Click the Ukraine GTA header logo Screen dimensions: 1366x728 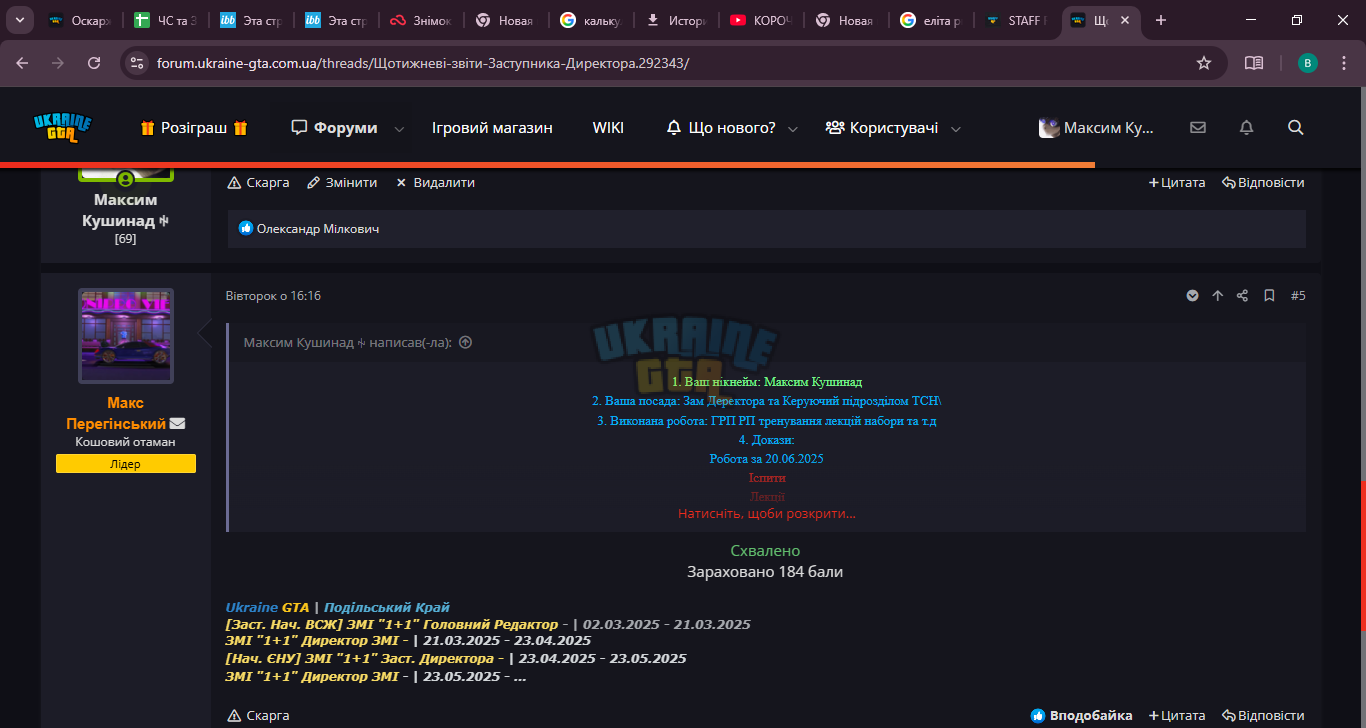[62, 128]
